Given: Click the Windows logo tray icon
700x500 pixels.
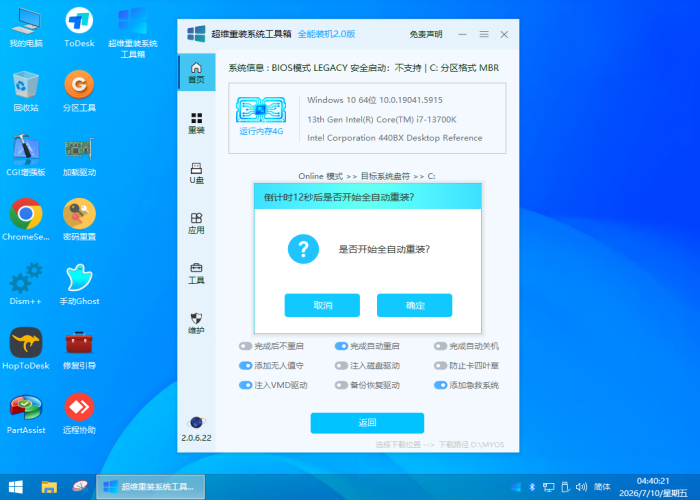Looking at the screenshot, I should click(x=516, y=487).
